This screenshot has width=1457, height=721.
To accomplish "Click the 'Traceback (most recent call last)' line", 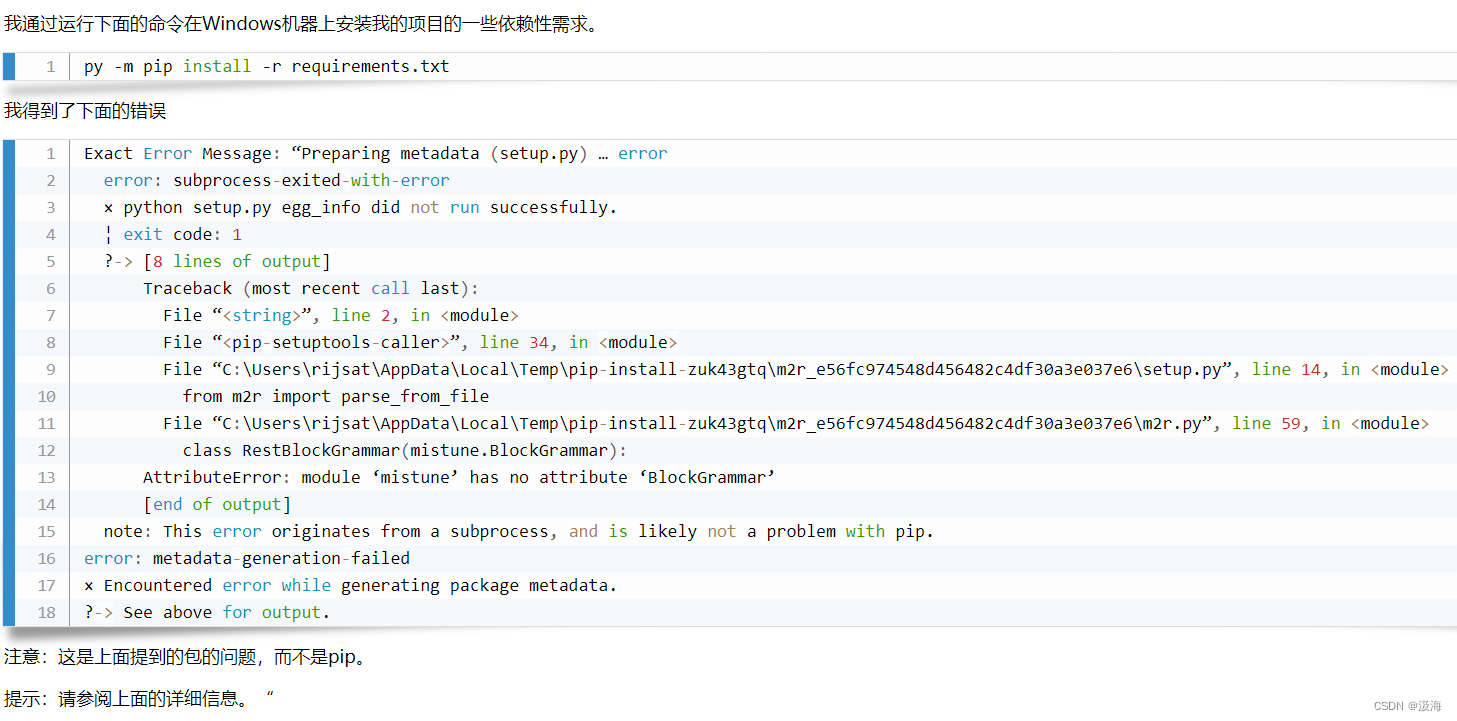I will pos(311,289).
